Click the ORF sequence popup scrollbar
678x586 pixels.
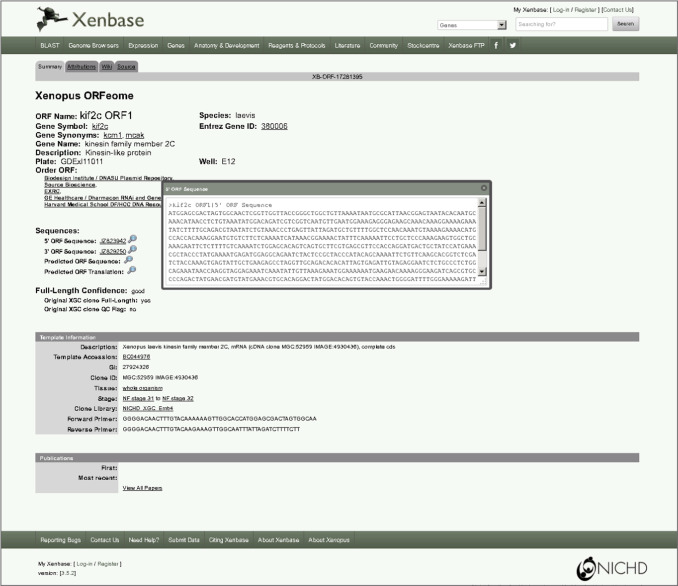point(482,240)
